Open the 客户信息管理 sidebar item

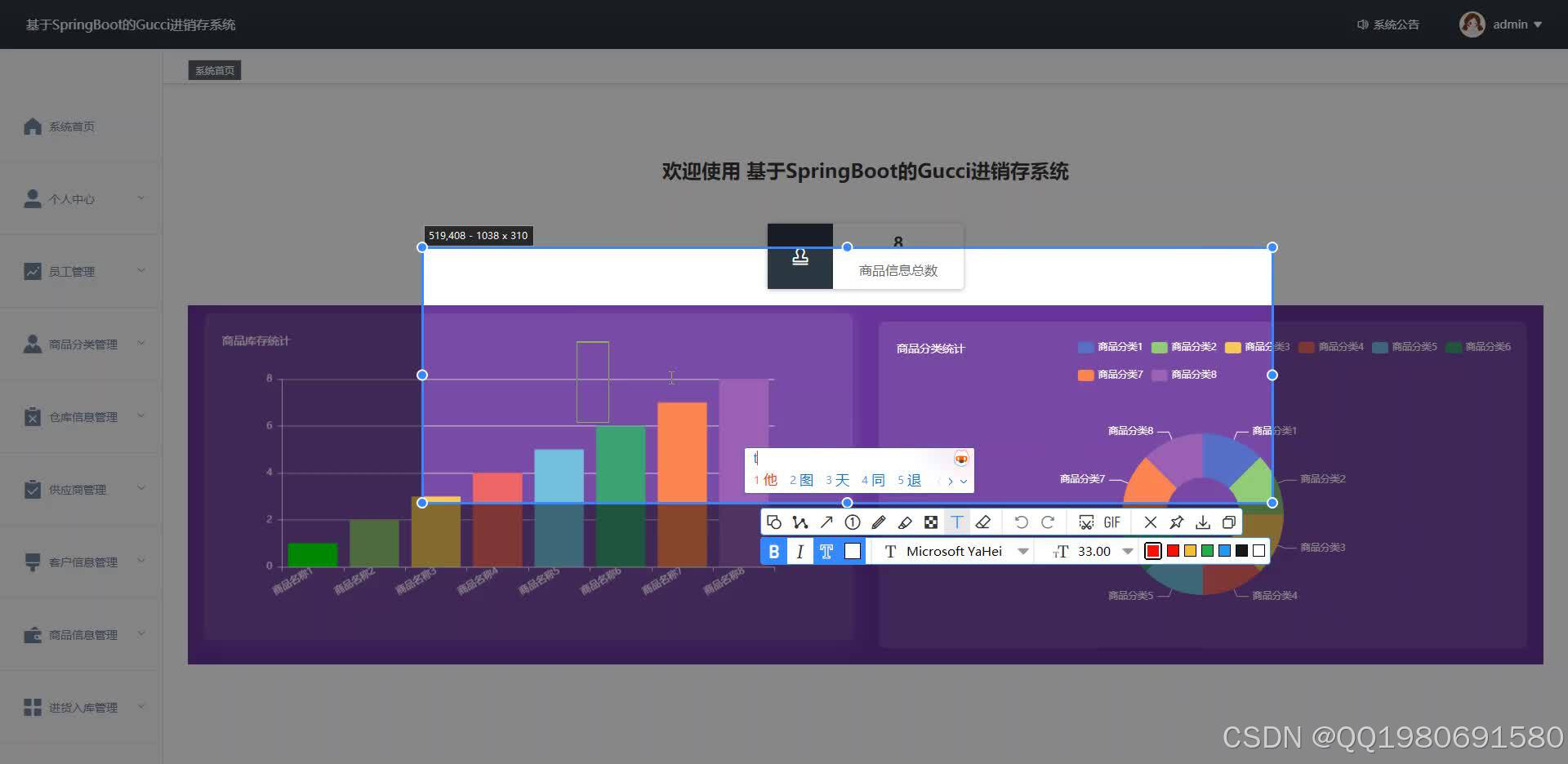81,562
